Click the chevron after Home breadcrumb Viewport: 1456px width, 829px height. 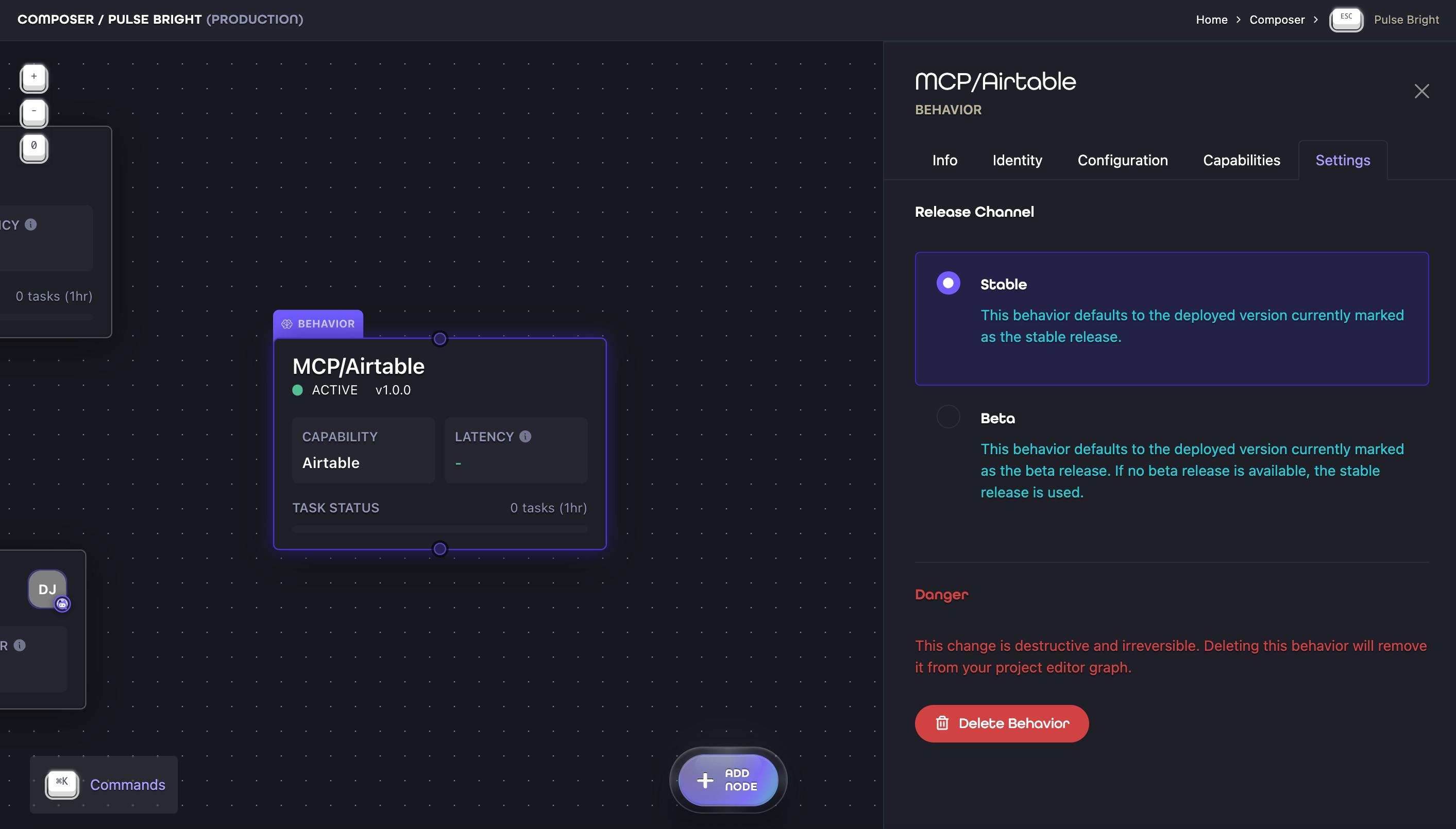1239,20
